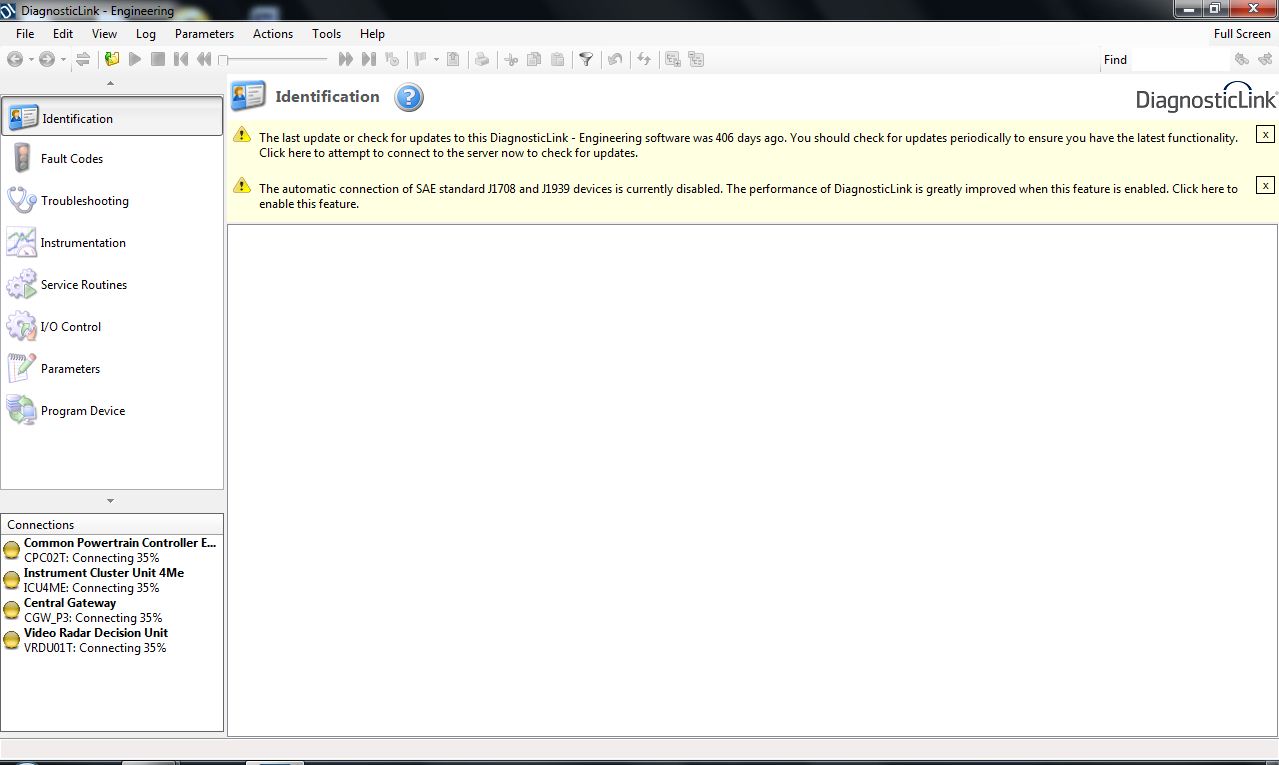Open the Service Routines panel
Screen dimensions: 1279x765
coord(112,285)
